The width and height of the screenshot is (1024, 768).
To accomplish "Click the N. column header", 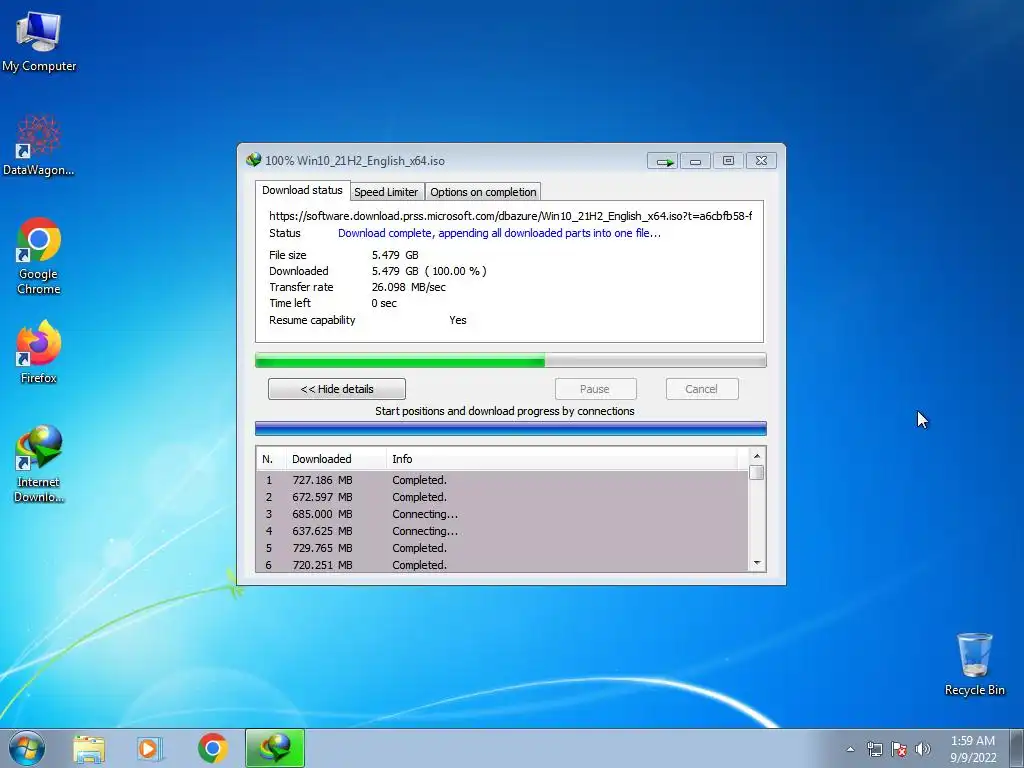I will [x=271, y=459].
